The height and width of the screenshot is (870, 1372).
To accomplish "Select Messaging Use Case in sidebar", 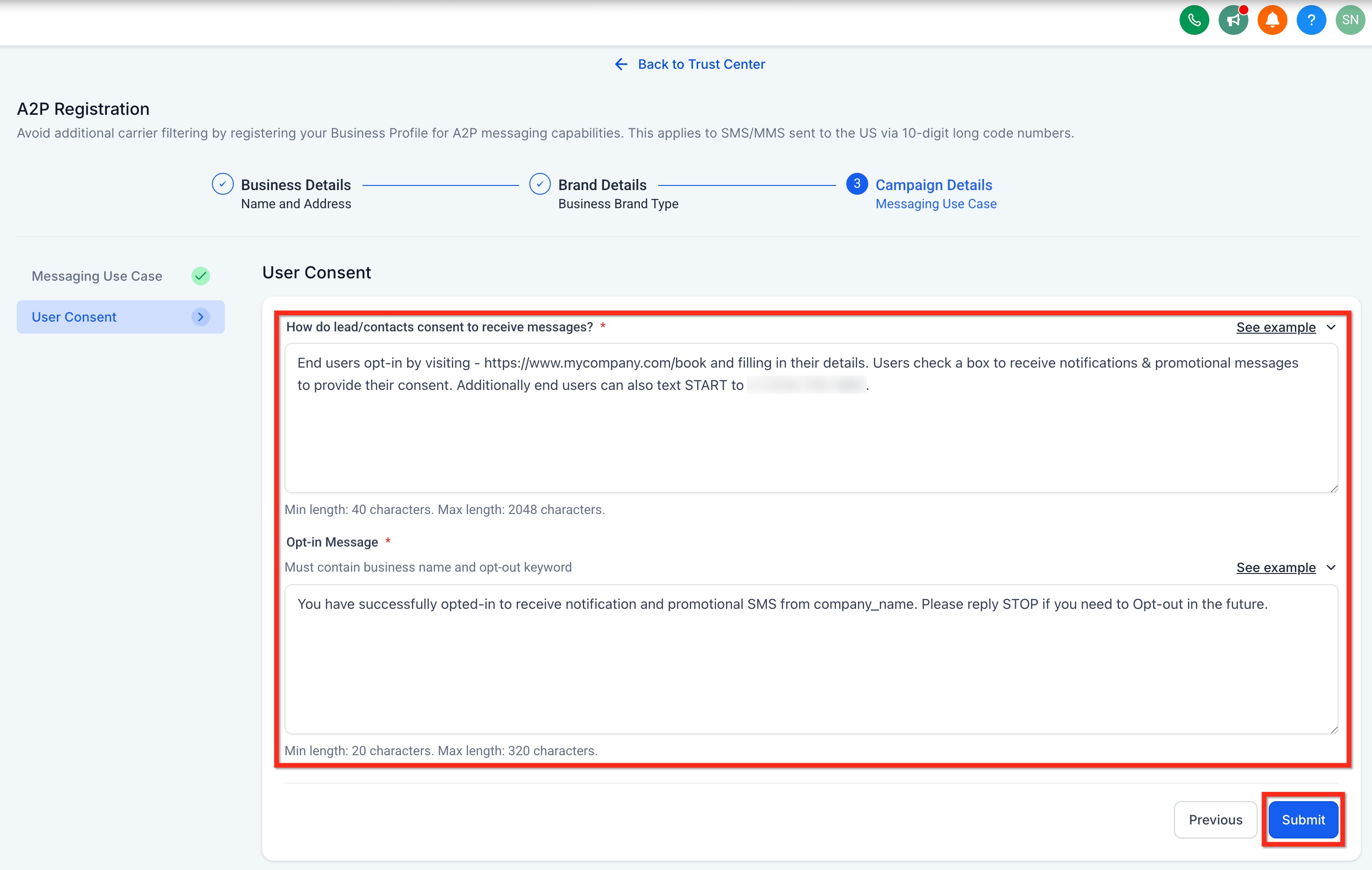I will (97, 277).
